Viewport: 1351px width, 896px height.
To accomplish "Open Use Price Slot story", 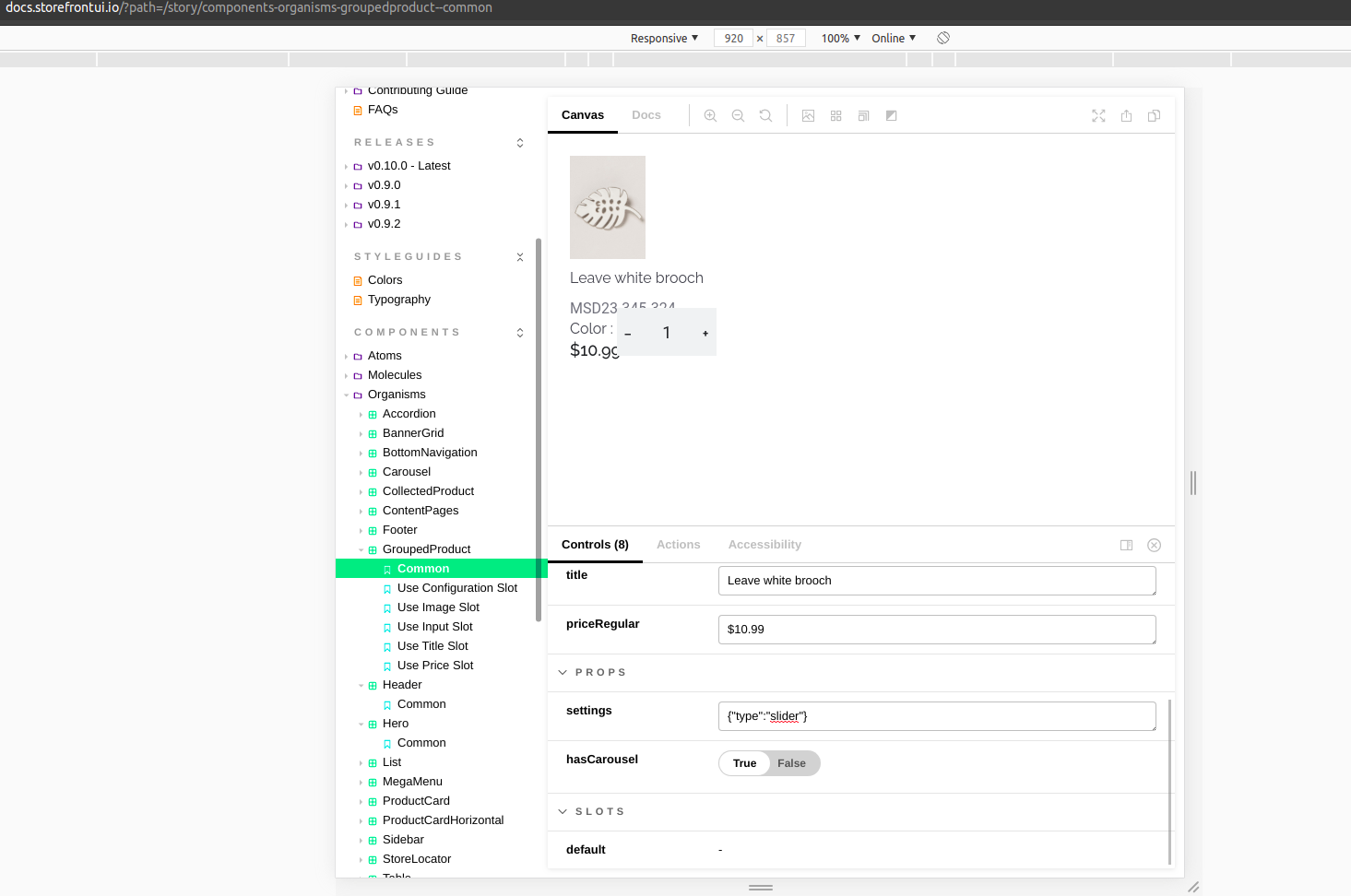I will coord(435,666).
